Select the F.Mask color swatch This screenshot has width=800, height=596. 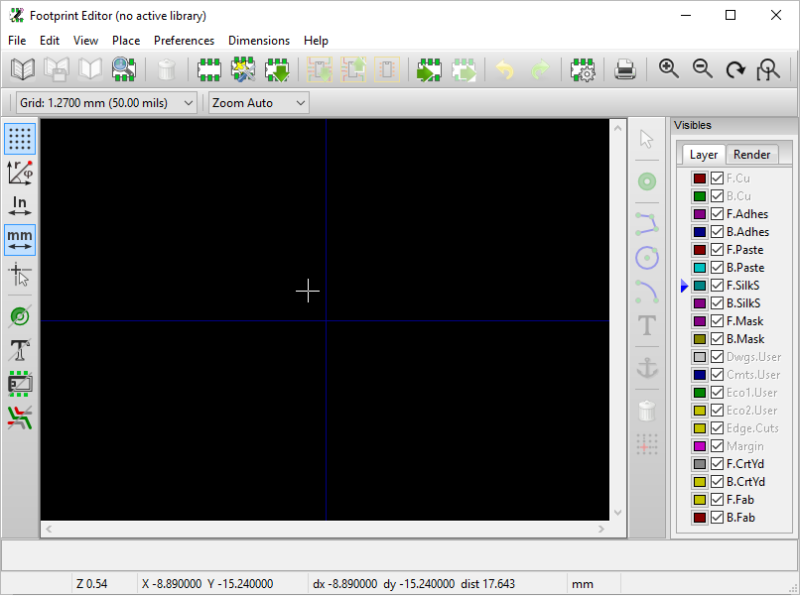(x=699, y=321)
